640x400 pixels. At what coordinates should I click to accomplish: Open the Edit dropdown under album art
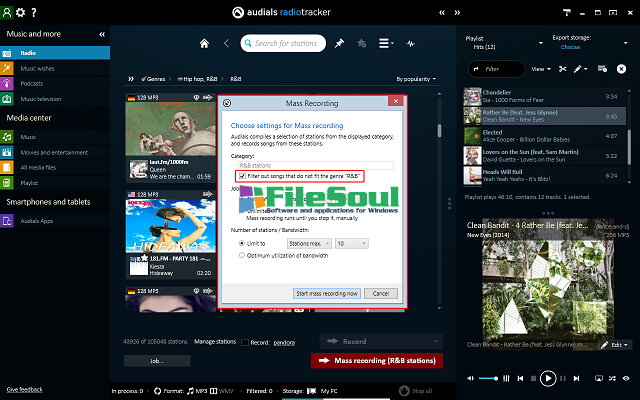coord(616,345)
